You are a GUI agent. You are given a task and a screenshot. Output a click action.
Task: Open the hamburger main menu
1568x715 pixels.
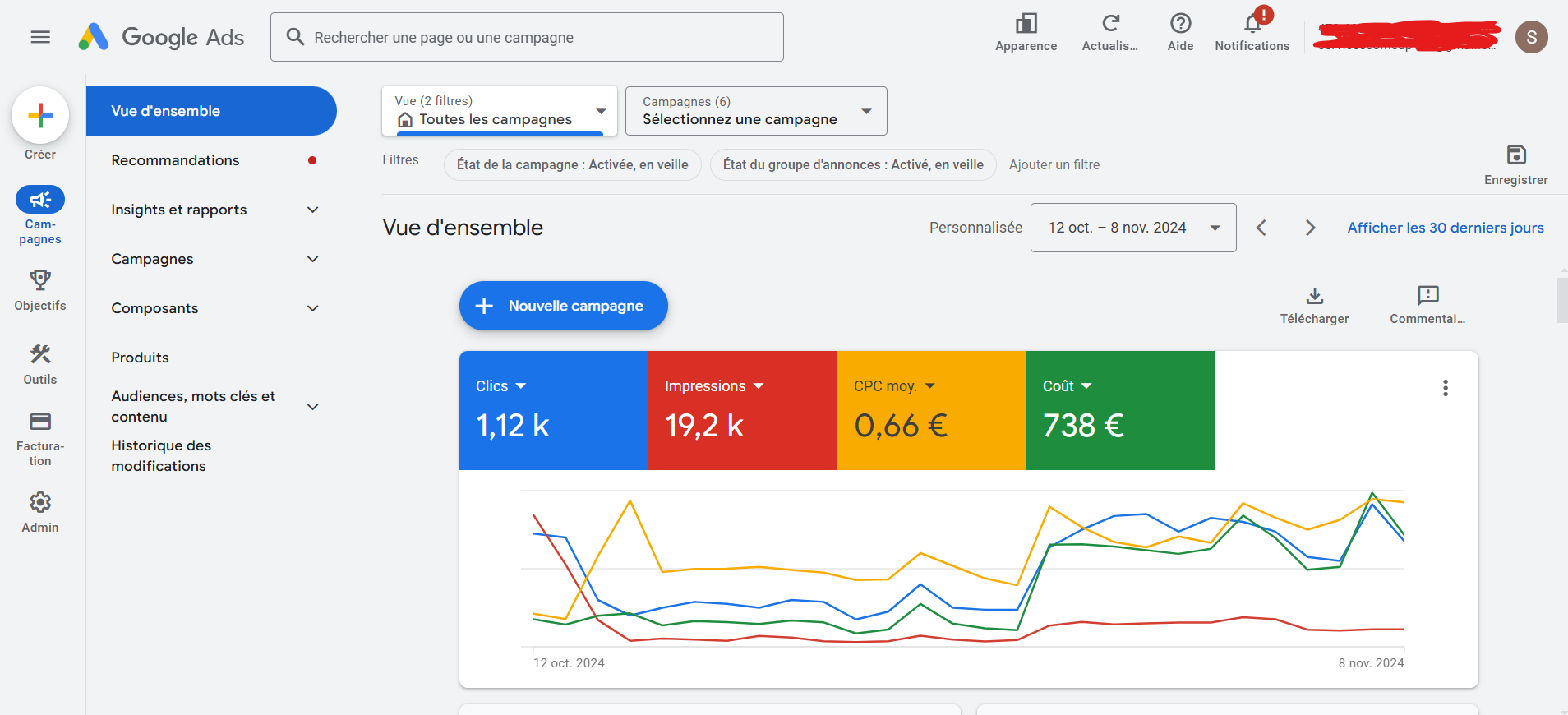[40, 37]
